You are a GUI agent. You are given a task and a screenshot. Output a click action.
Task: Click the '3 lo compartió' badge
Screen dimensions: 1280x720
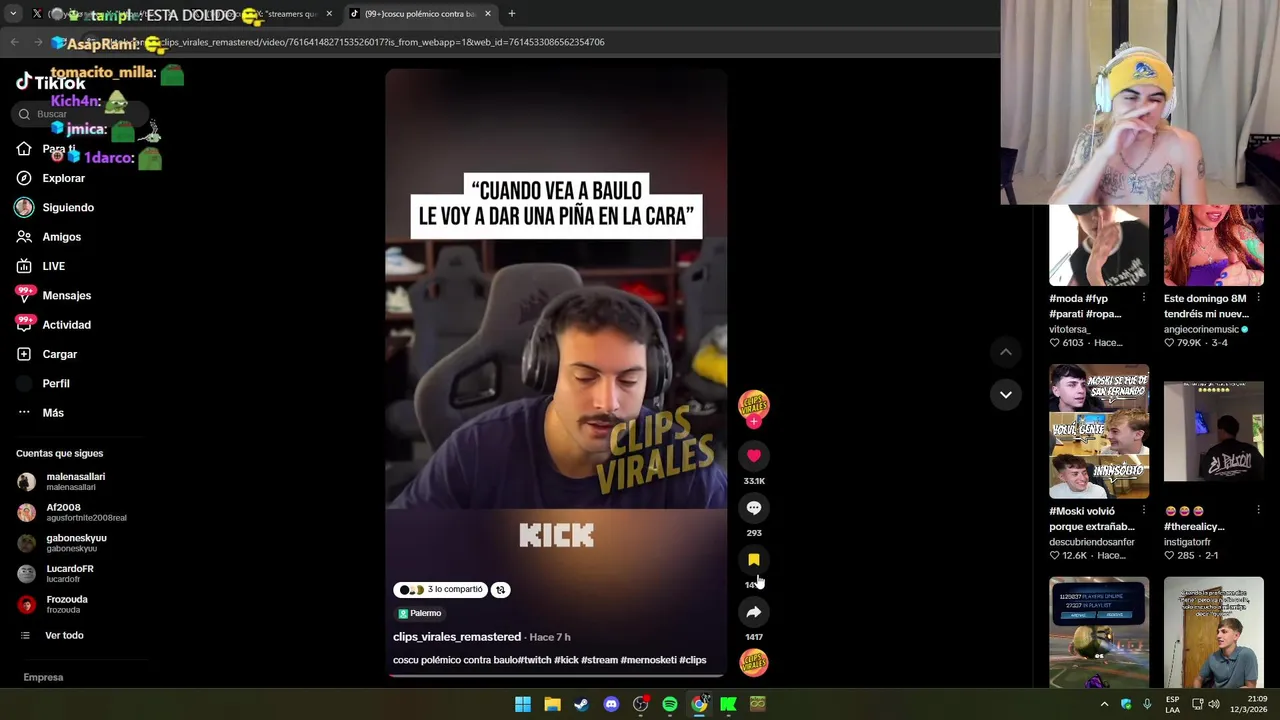point(441,590)
